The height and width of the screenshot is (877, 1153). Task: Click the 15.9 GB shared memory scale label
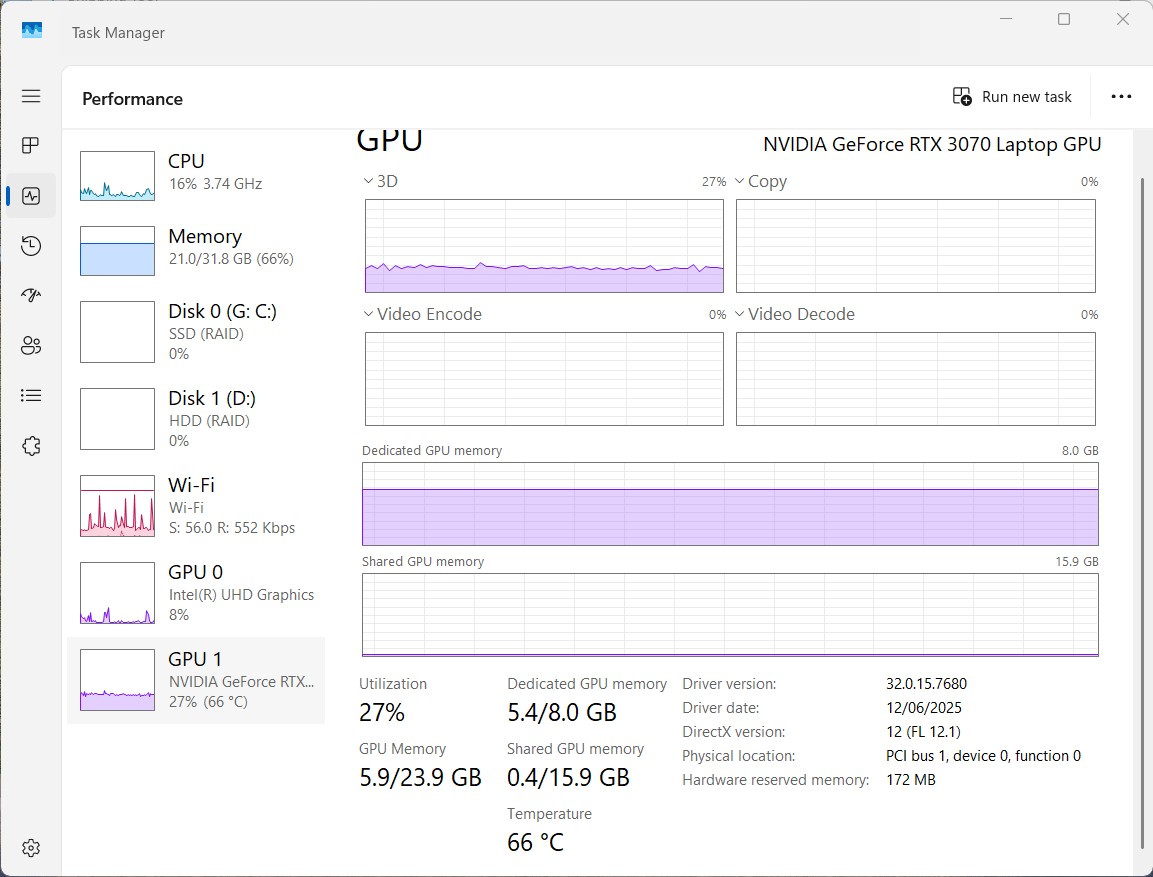1077,562
